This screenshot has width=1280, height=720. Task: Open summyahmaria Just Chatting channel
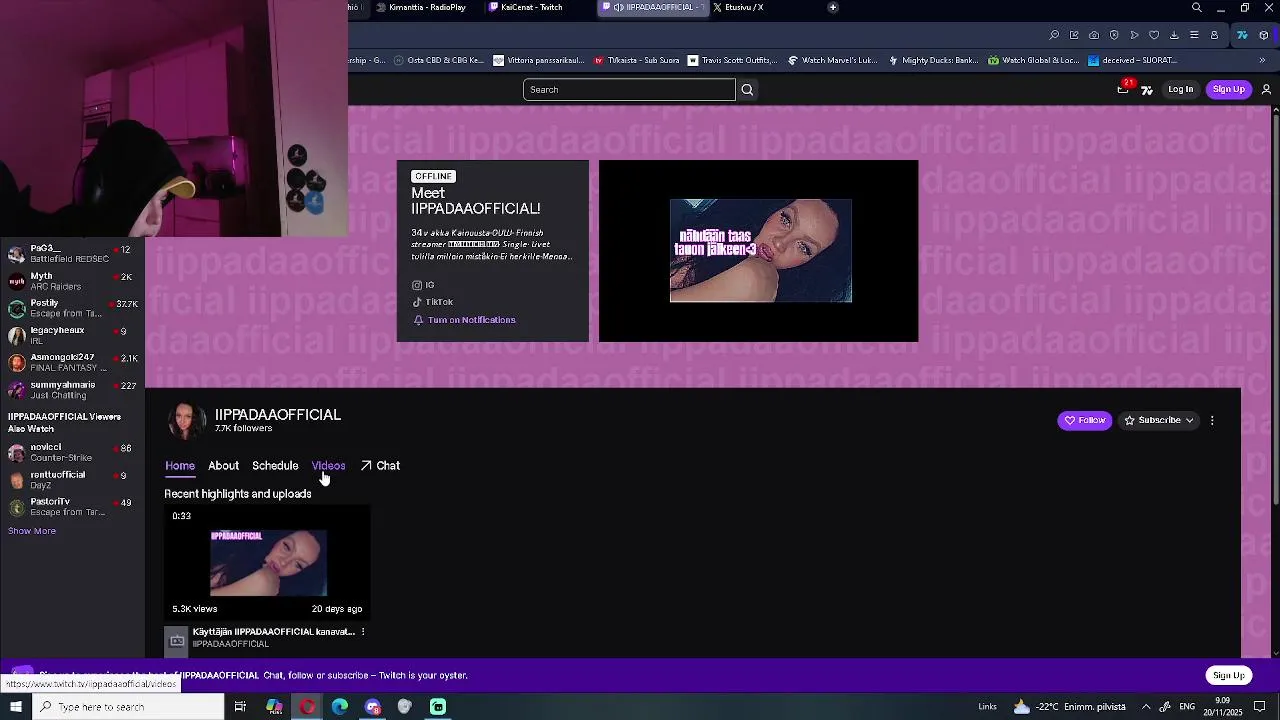[72, 390]
